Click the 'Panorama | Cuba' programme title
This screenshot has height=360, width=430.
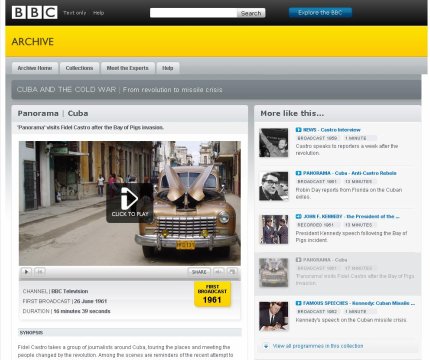pos(53,113)
